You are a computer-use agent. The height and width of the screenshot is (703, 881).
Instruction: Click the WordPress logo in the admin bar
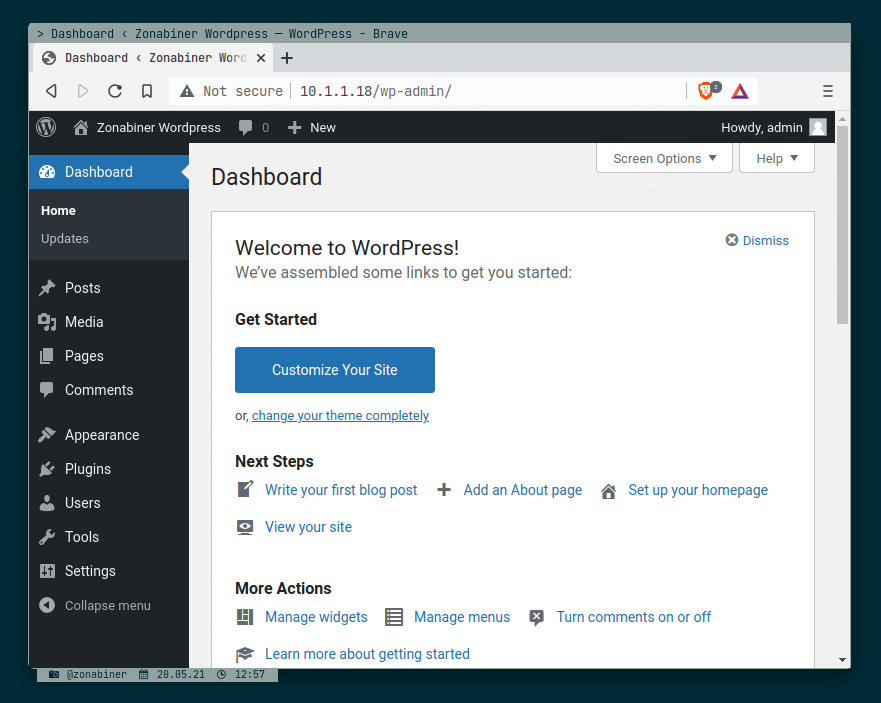(45, 127)
